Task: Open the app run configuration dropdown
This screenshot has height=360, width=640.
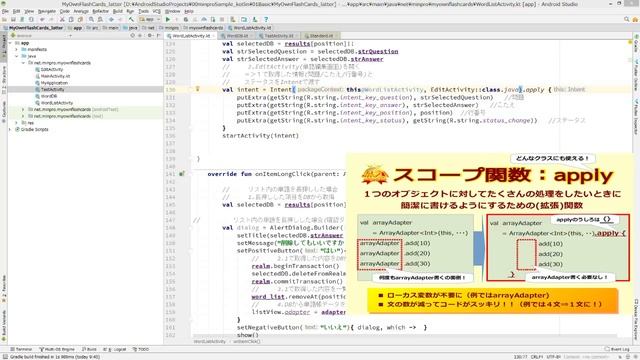Action: point(149,19)
